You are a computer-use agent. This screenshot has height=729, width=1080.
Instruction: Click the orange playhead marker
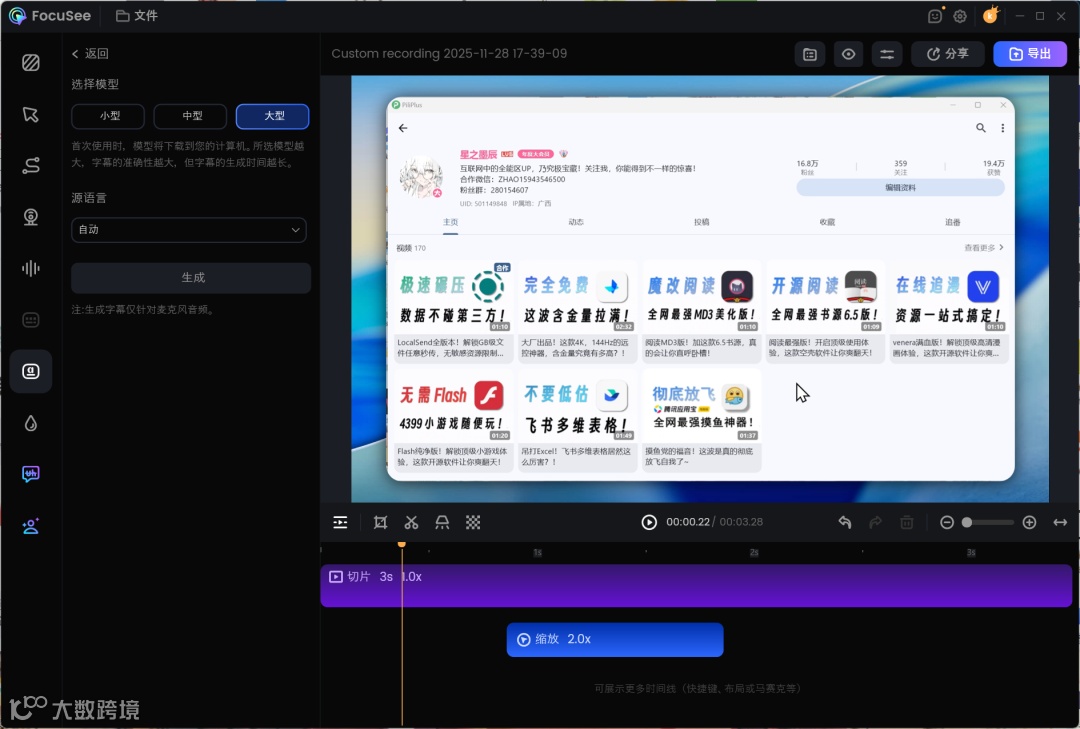[402, 544]
